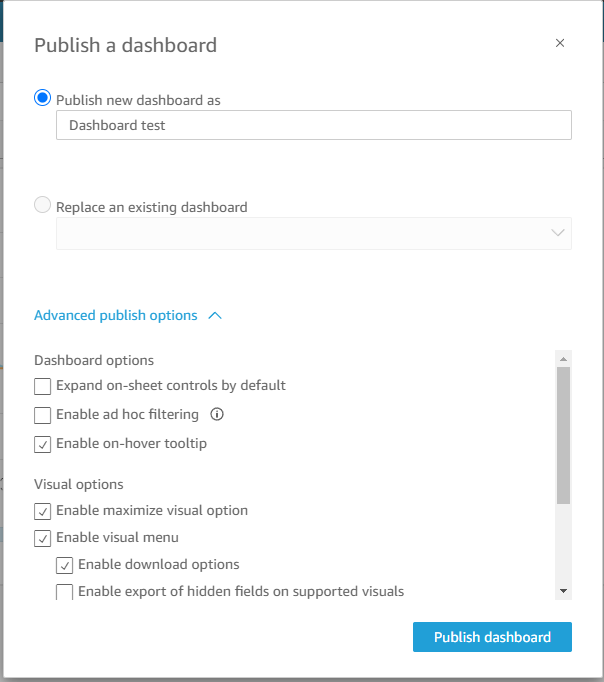Open the existing dashboard dropdown
The height and width of the screenshot is (682, 604).
[314, 233]
